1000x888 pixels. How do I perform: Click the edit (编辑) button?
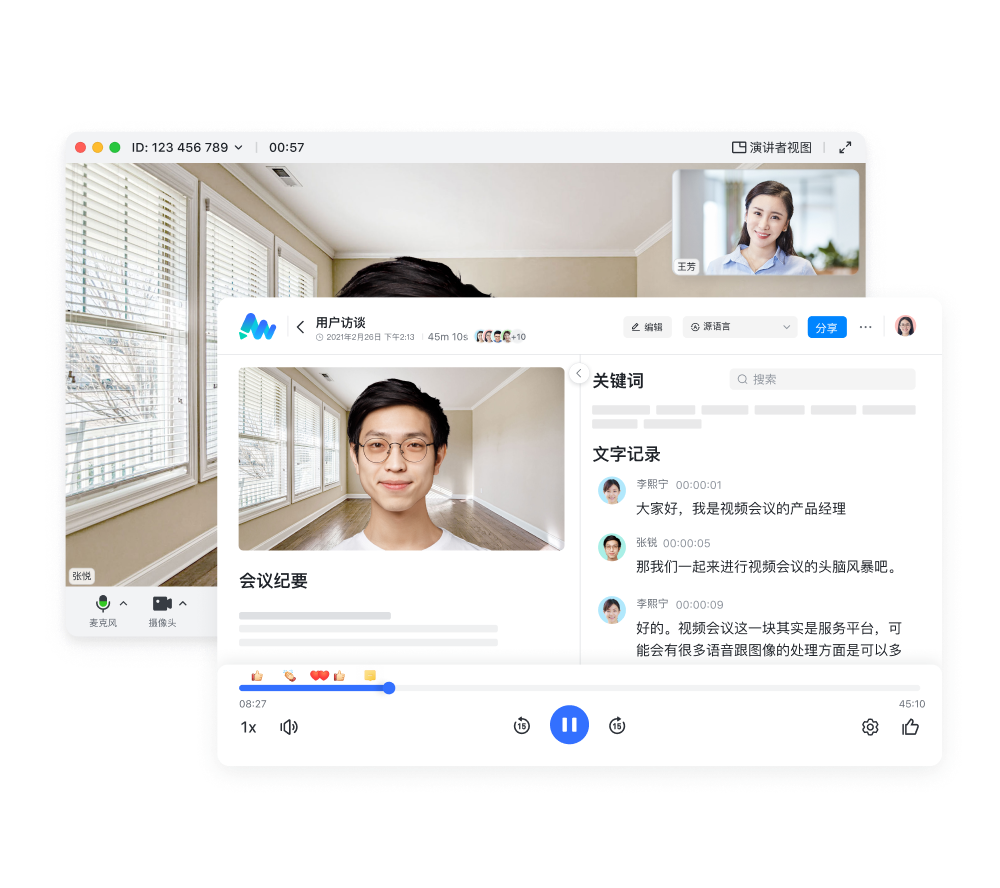tap(647, 327)
